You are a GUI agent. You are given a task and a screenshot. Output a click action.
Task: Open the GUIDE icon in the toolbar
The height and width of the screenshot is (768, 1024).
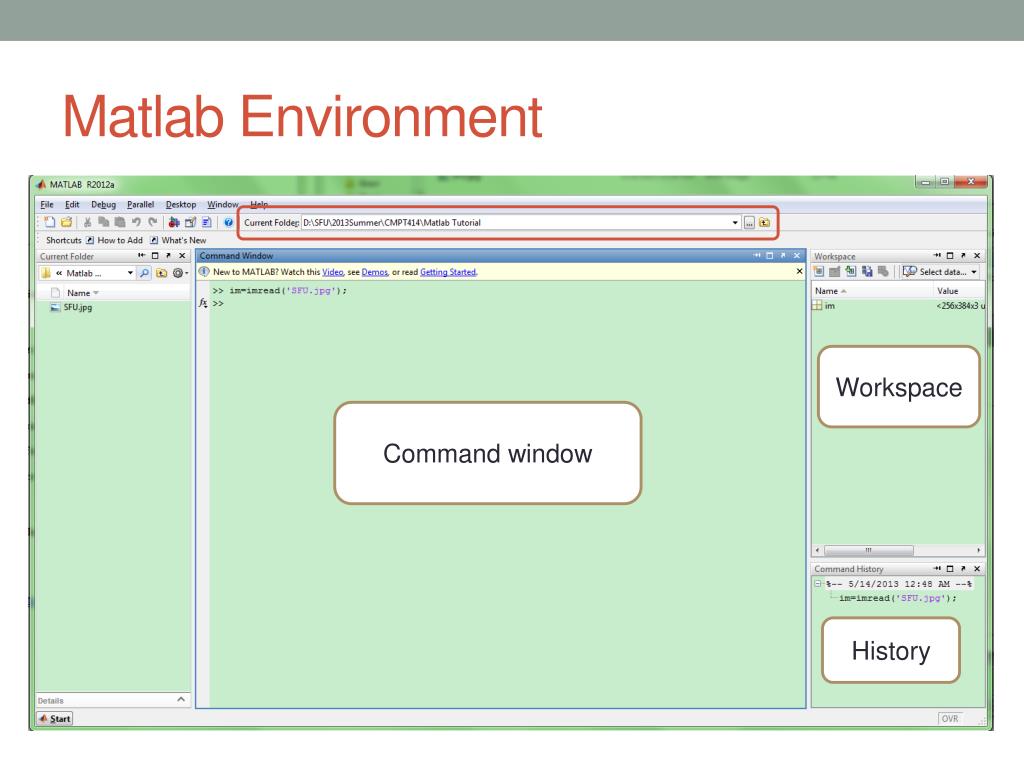point(190,223)
